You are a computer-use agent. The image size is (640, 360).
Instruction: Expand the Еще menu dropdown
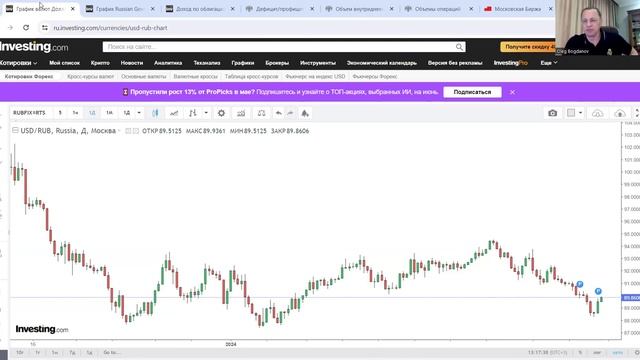tap(549, 63)
